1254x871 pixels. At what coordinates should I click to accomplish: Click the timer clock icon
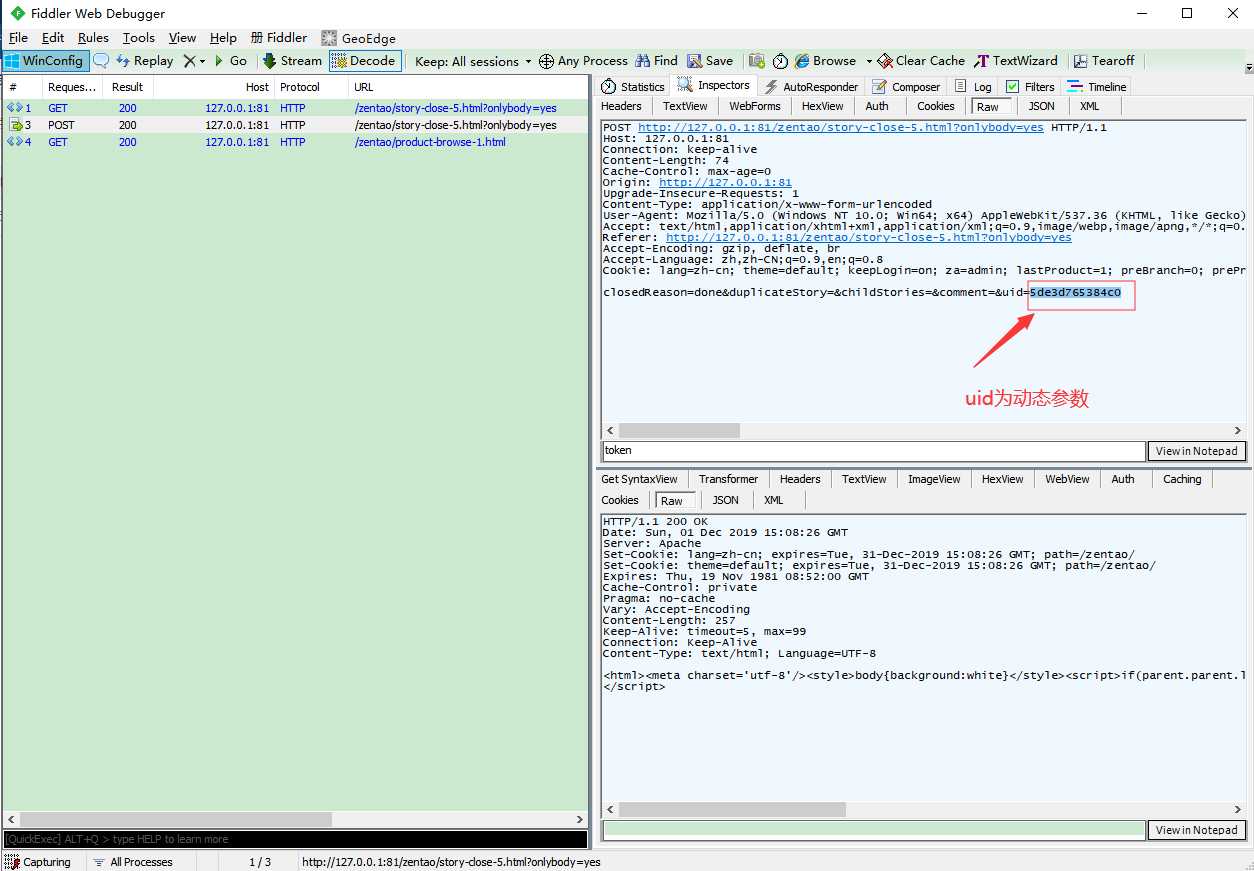pyautogui.click(x=780, y=61)
